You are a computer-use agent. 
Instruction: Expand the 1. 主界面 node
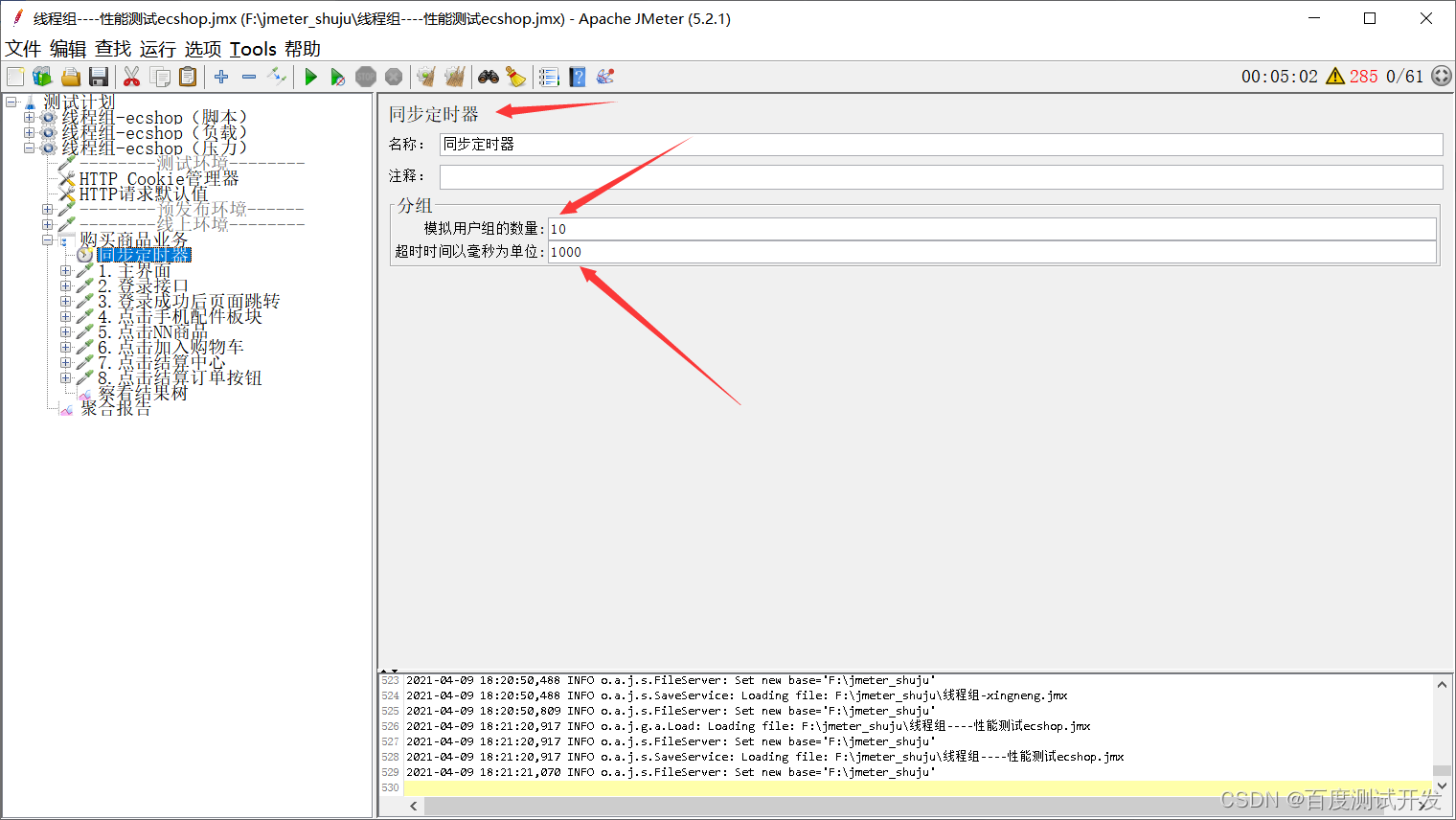(x=65, y=270)
